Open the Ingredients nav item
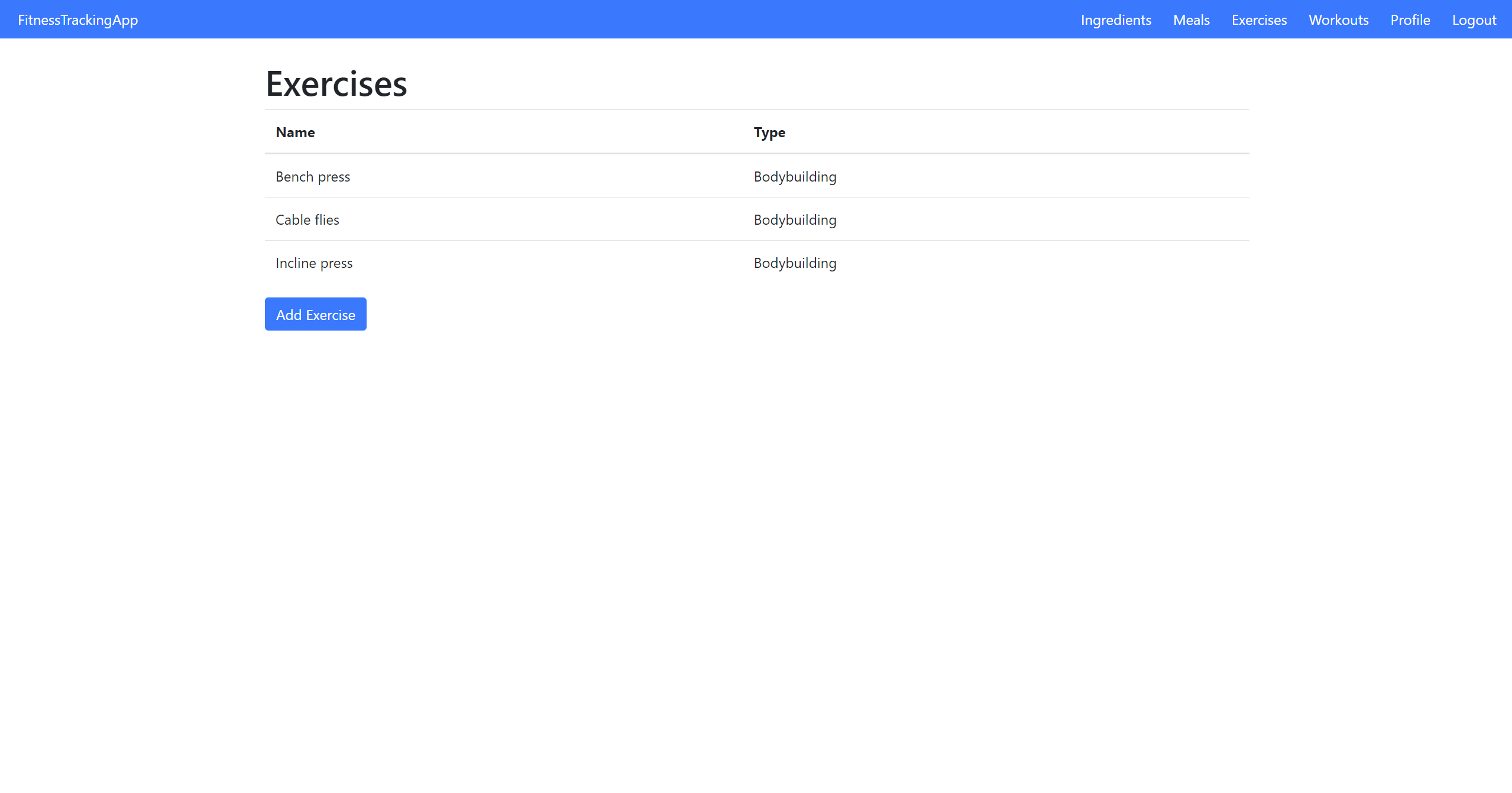 (x=1116, y=20)
